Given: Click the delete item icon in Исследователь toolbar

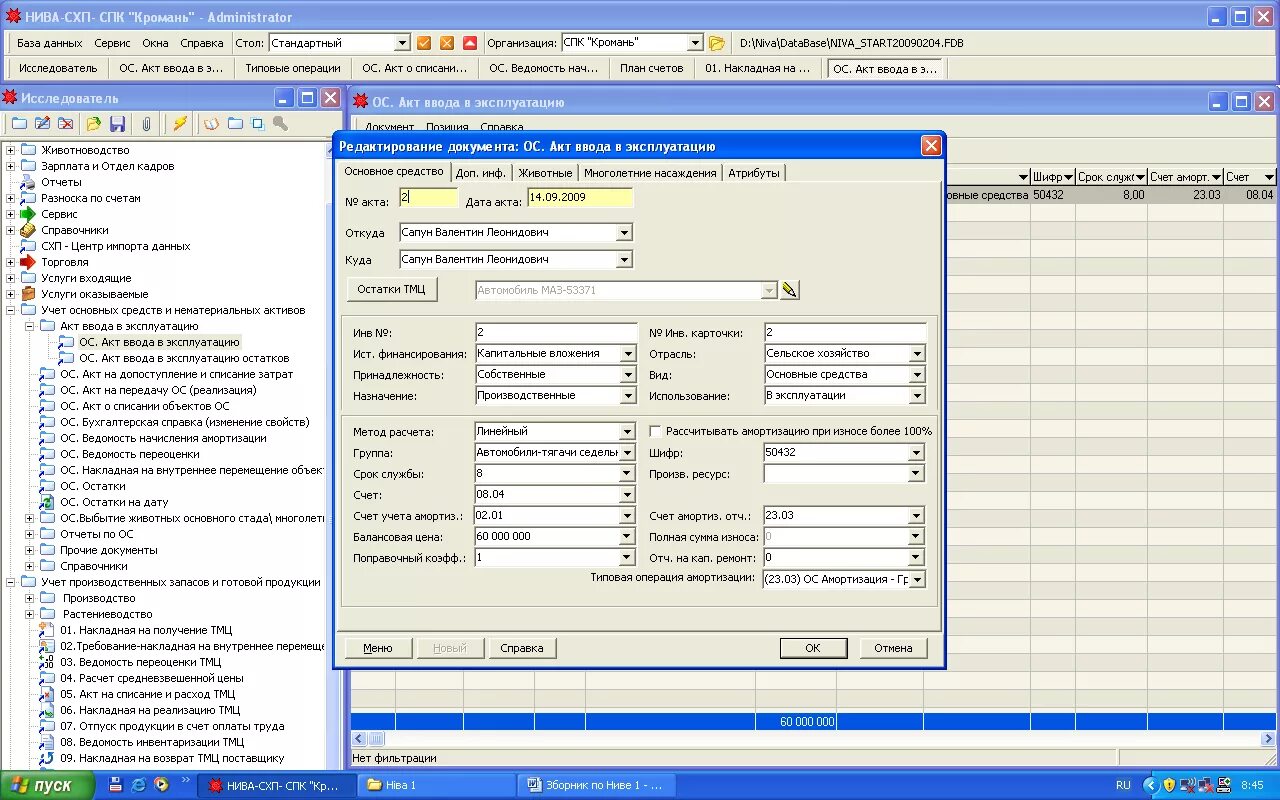Looking at the screenshot, I should click(x=66, y=124).
